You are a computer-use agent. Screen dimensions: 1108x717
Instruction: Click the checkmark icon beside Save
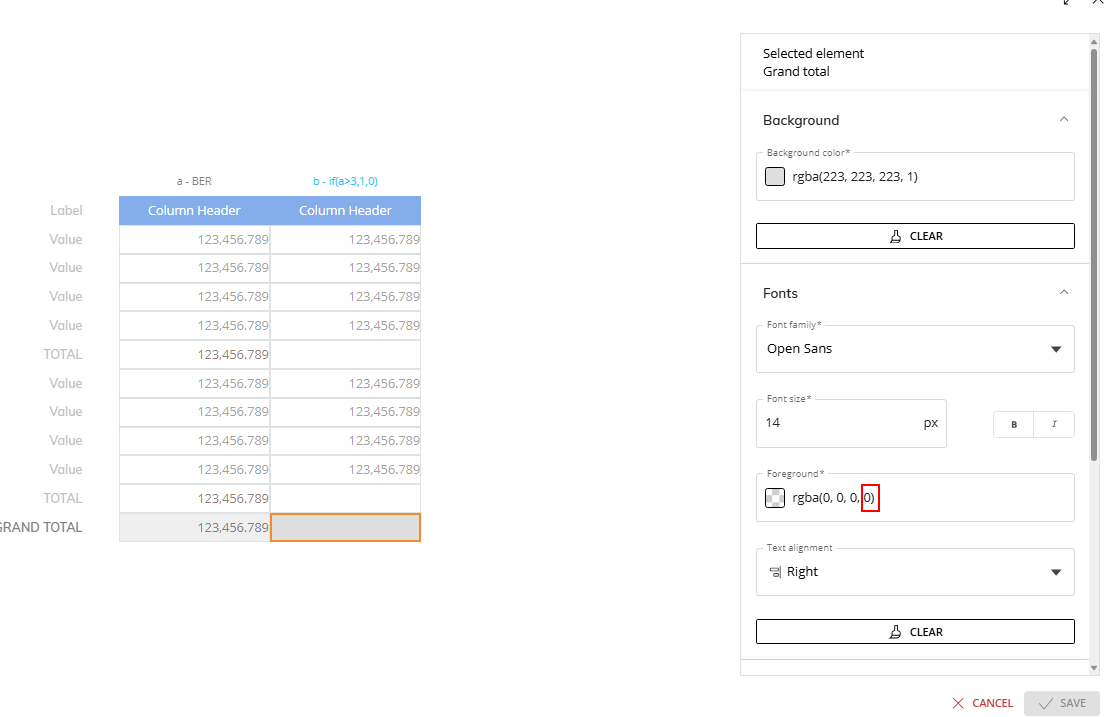click(x=1046, y=703)
